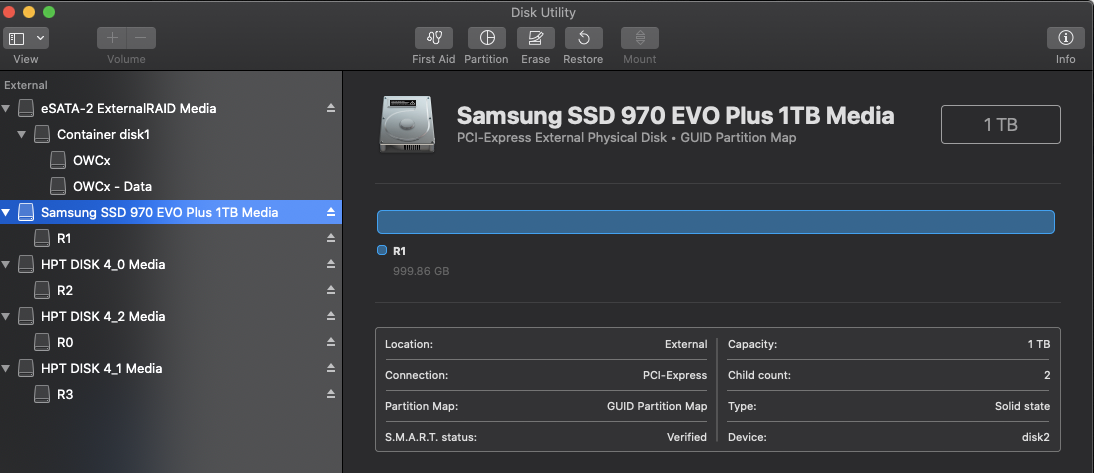Eject the eSATA-2 ExternalRAID Media
Image resolution: width=1094 pixels, height=473 pixels.
331,108
